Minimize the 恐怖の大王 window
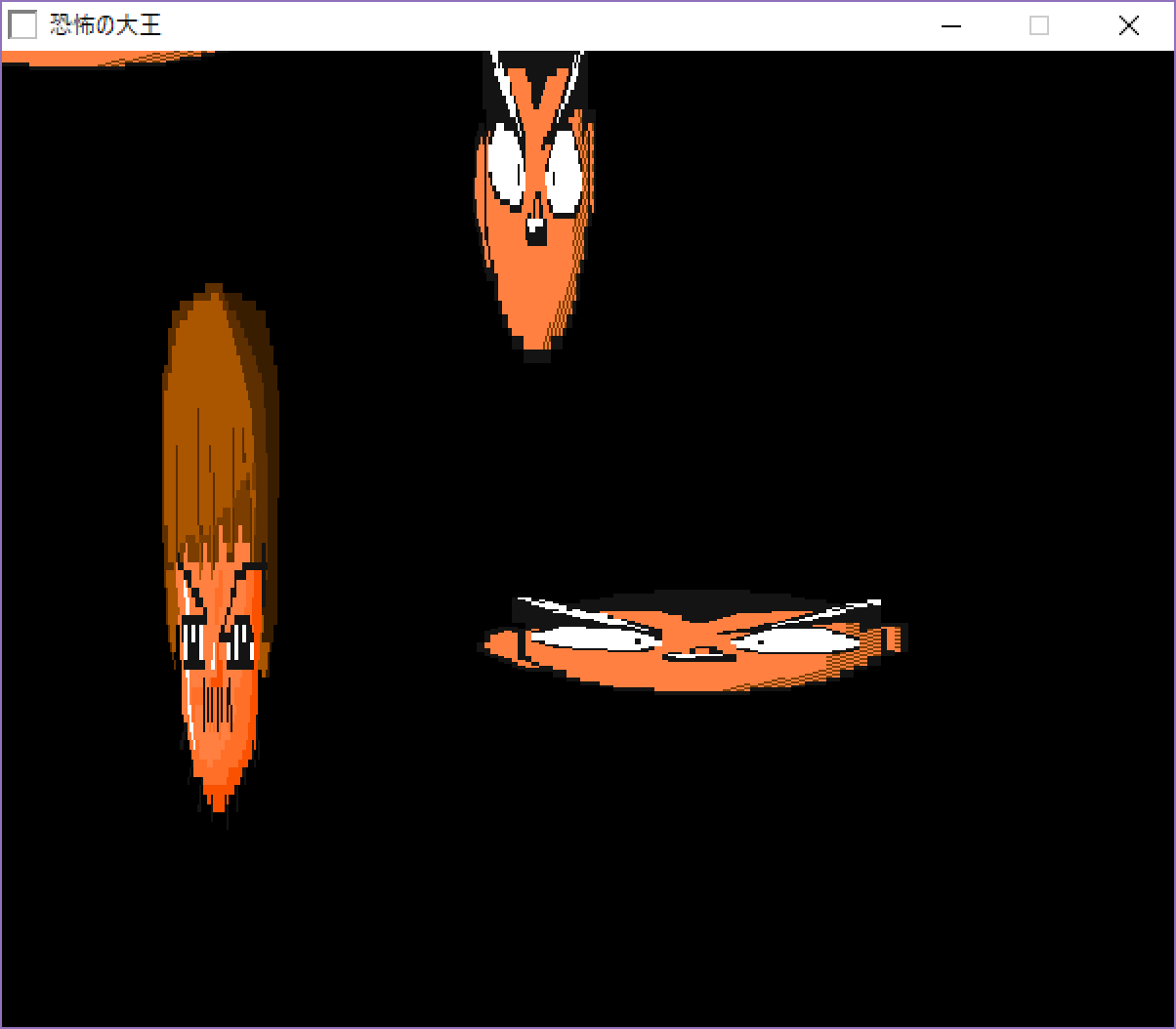The width and height of the screenshot is (1176, 1029). click(x=951, y=25)
